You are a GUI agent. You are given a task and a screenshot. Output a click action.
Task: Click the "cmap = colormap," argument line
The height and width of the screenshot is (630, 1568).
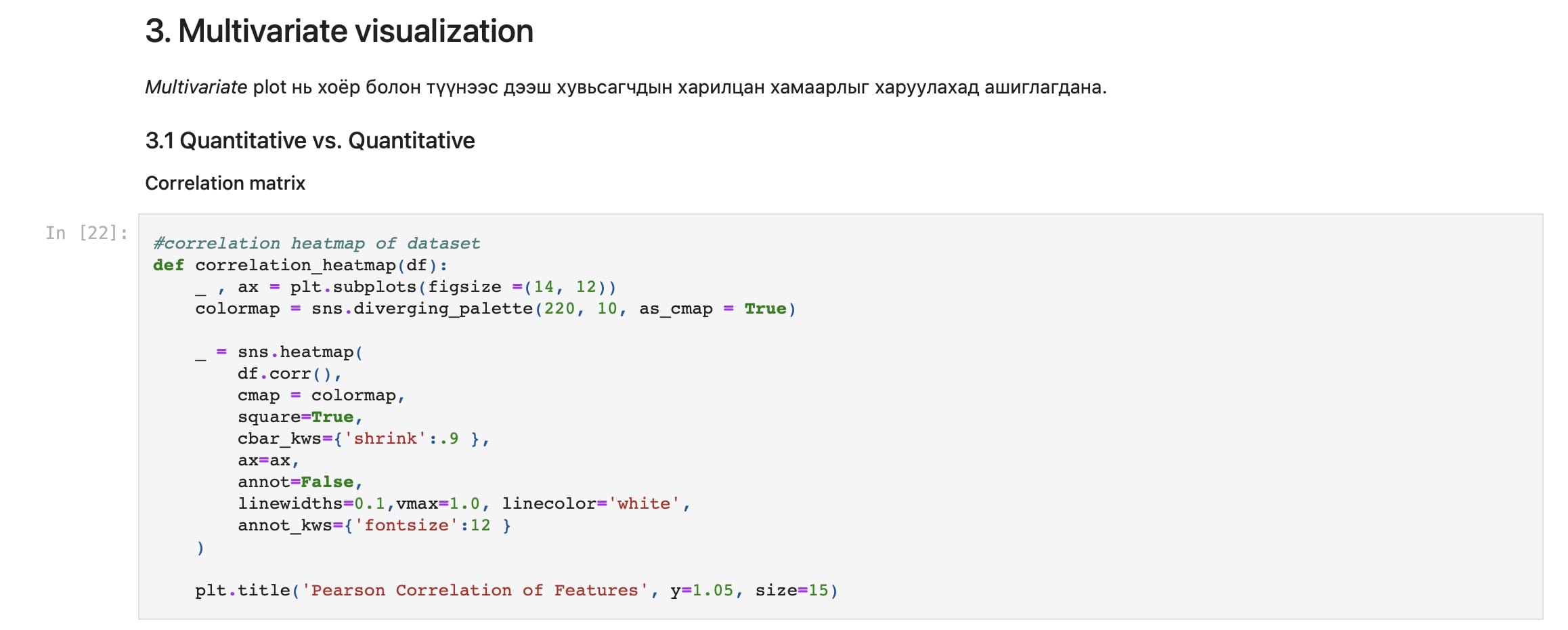tap(321, 395)
